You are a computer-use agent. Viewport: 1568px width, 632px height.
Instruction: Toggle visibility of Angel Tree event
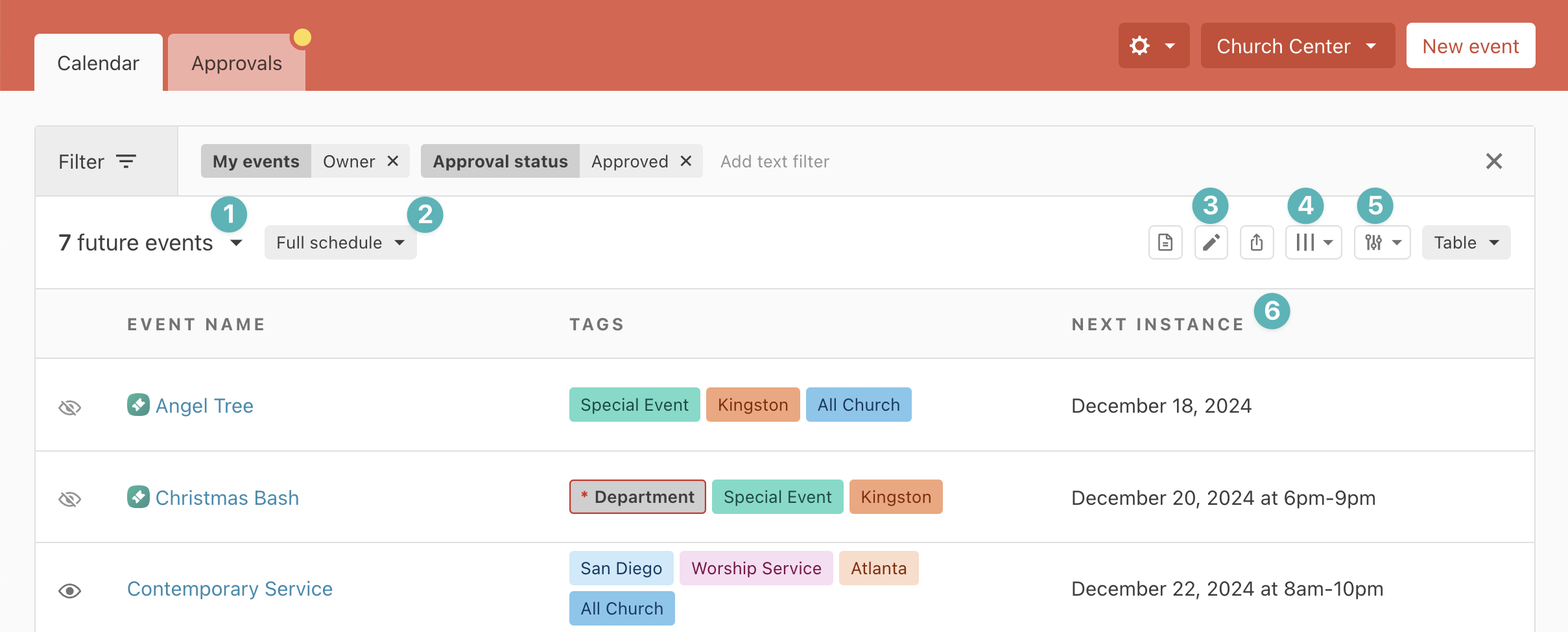point(70,407)
